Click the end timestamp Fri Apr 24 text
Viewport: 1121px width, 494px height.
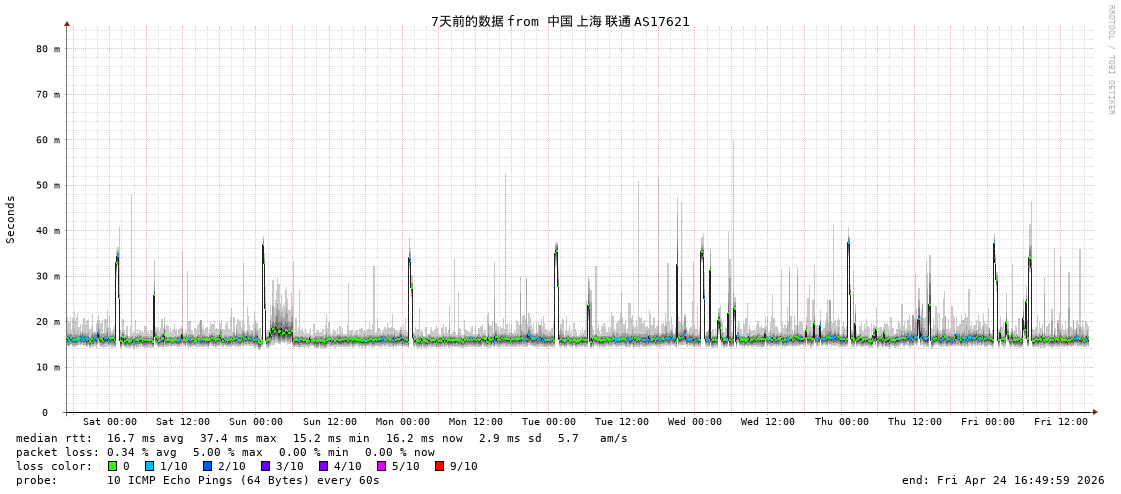pyautogui.click(x=1003, y=480)
